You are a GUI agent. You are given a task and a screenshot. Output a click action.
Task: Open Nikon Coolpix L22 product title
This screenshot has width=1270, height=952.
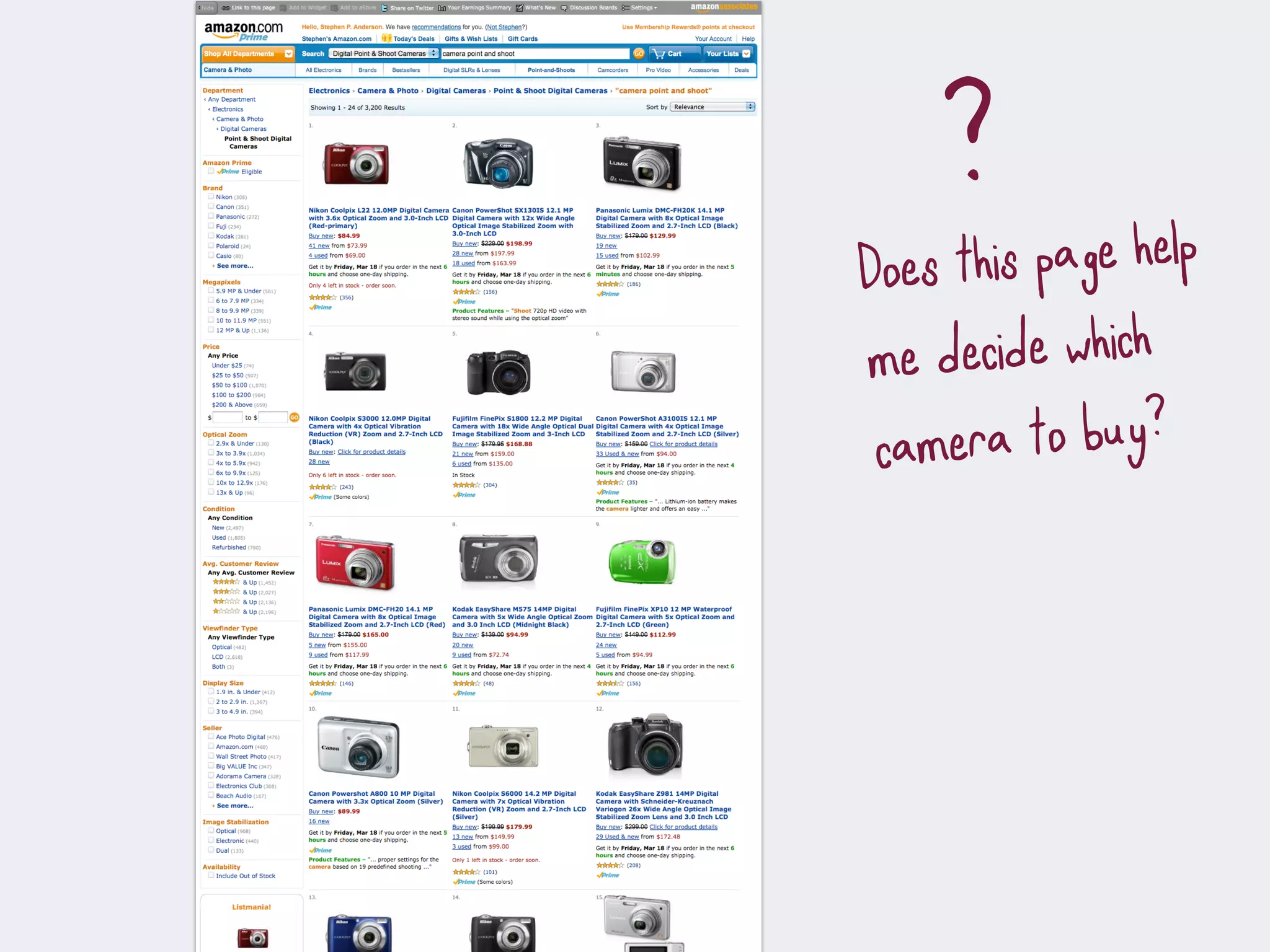click(x=378, y=218)
